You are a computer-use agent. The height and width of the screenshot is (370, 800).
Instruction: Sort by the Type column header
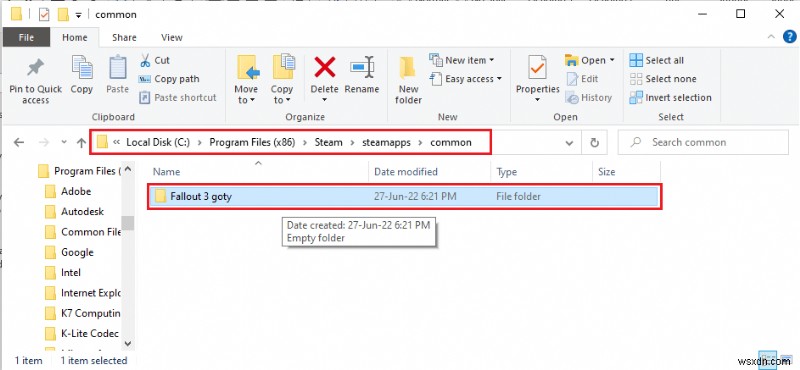[541, 172]
